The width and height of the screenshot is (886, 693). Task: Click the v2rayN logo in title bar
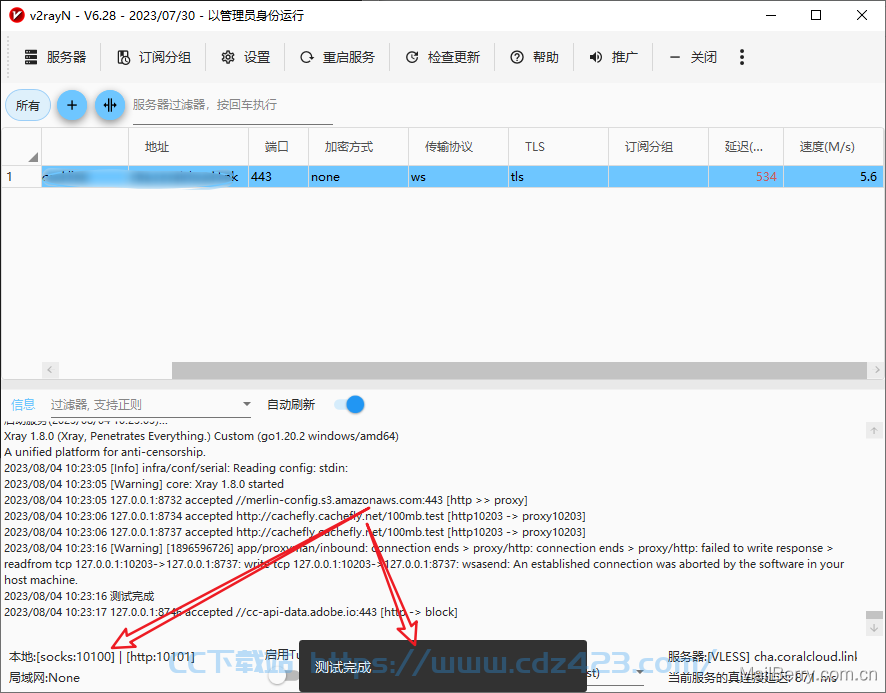tap(16, 15)
